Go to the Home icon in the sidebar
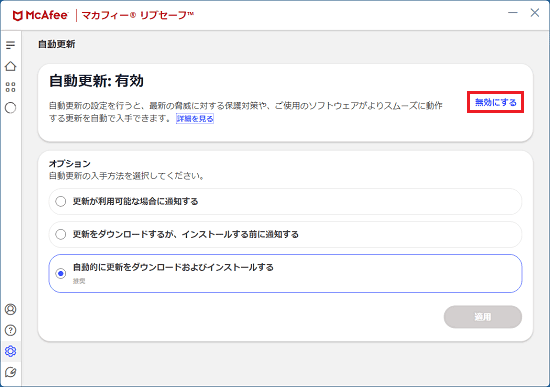The image size is (550, 387). [11, 66]
